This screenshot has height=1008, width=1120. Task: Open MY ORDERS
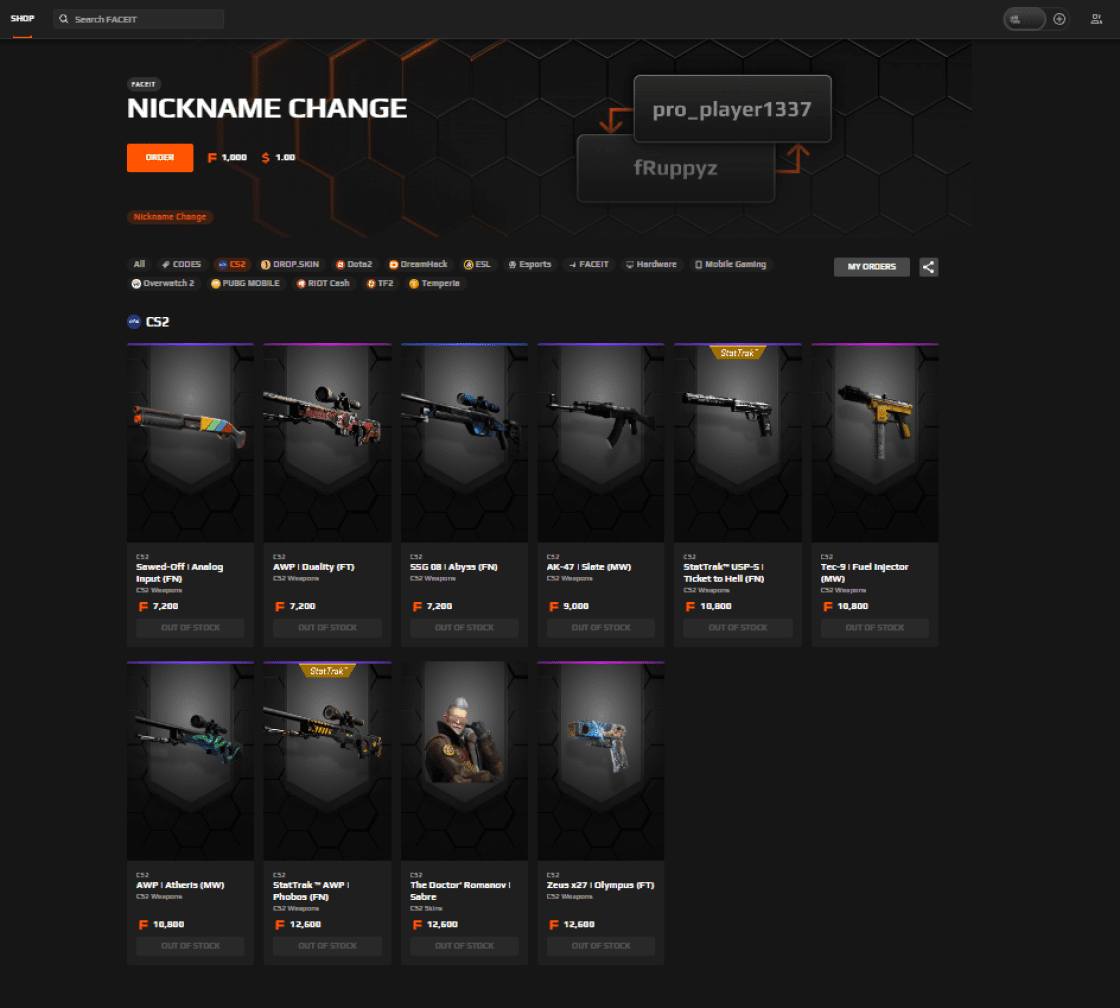(x=871, y=267)
